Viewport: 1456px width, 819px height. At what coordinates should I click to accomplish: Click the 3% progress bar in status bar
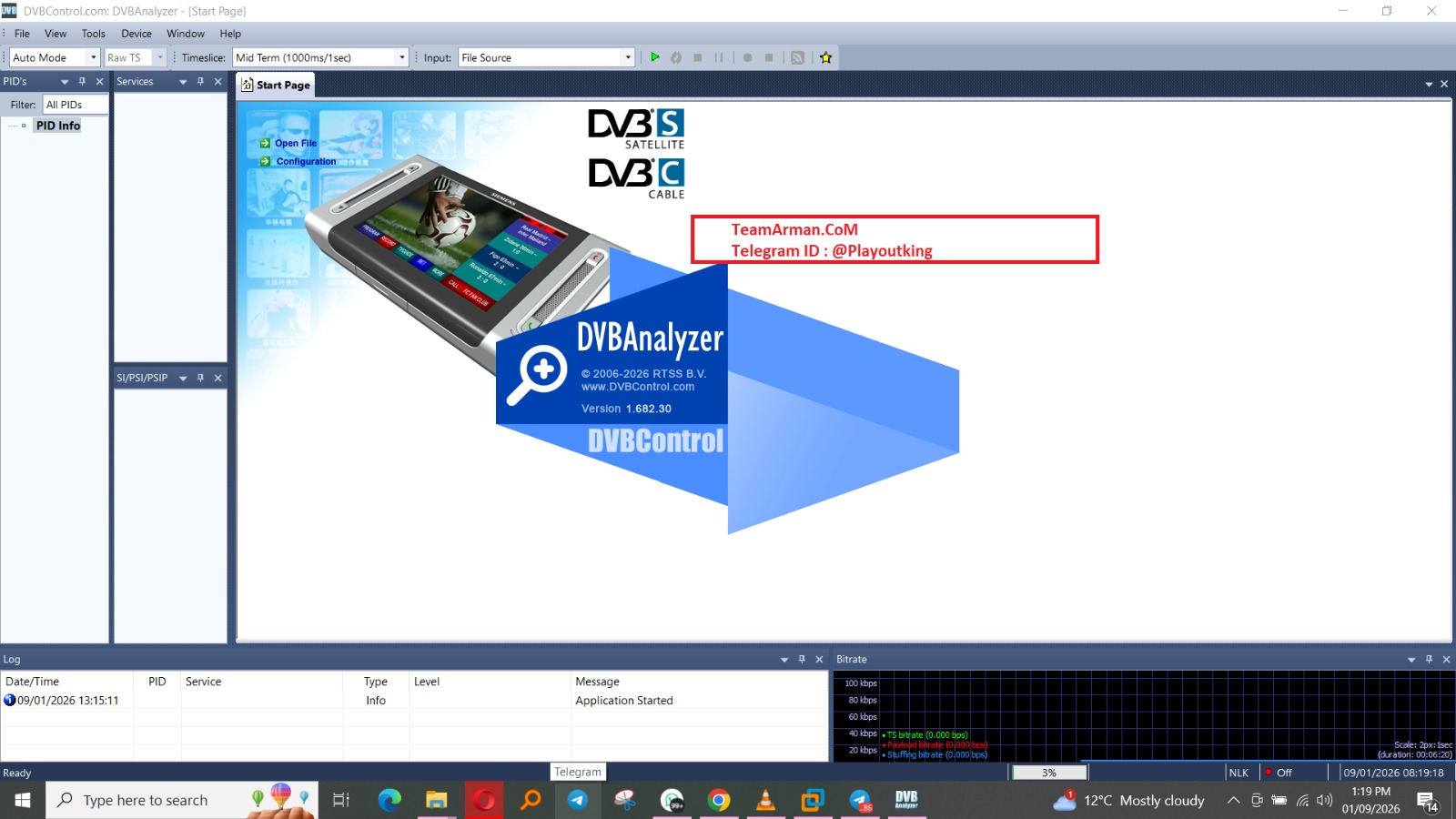[x=1049, y=773]
